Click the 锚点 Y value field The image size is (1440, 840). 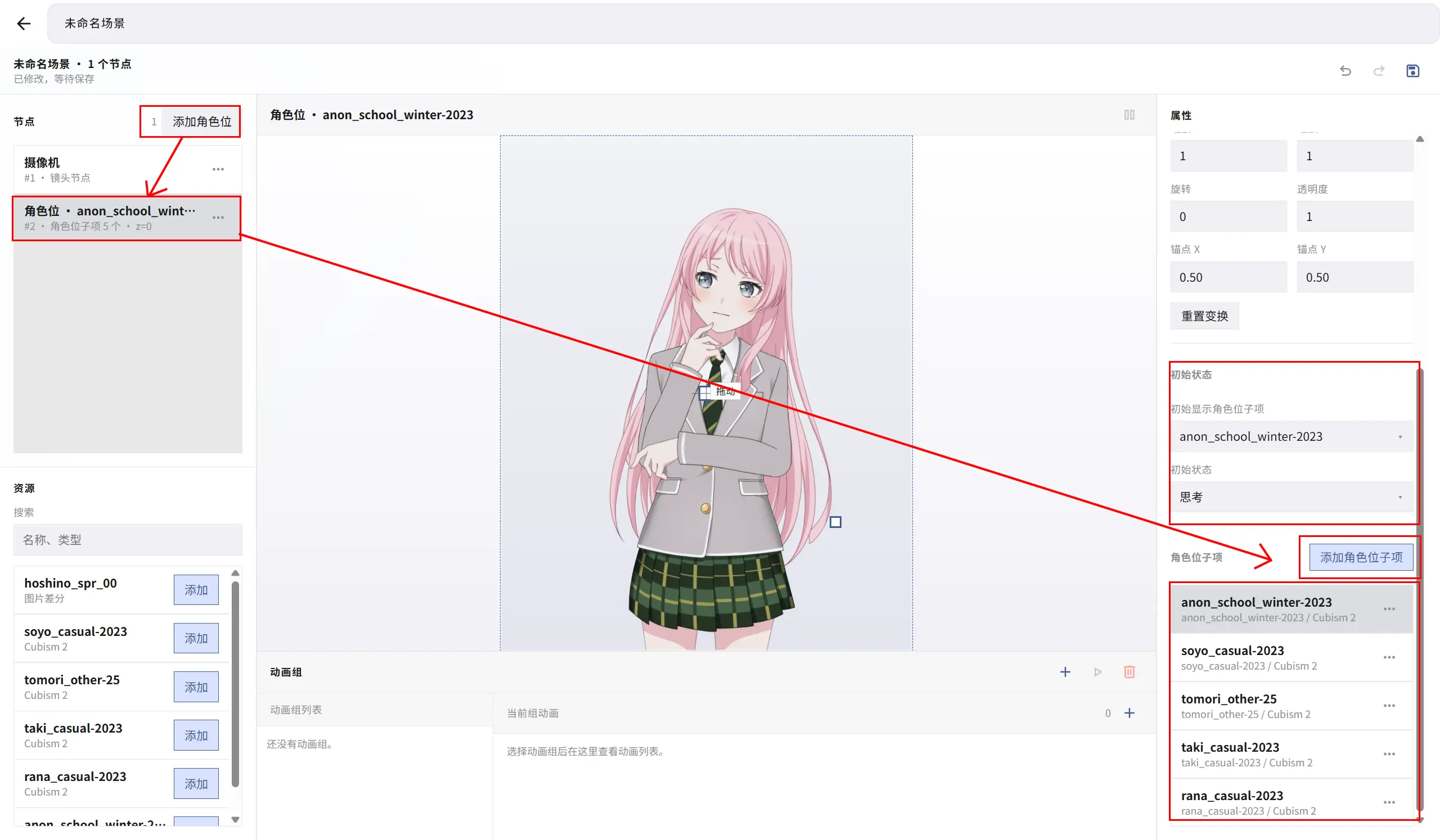pyautogui.click(x=1355, y=278)
